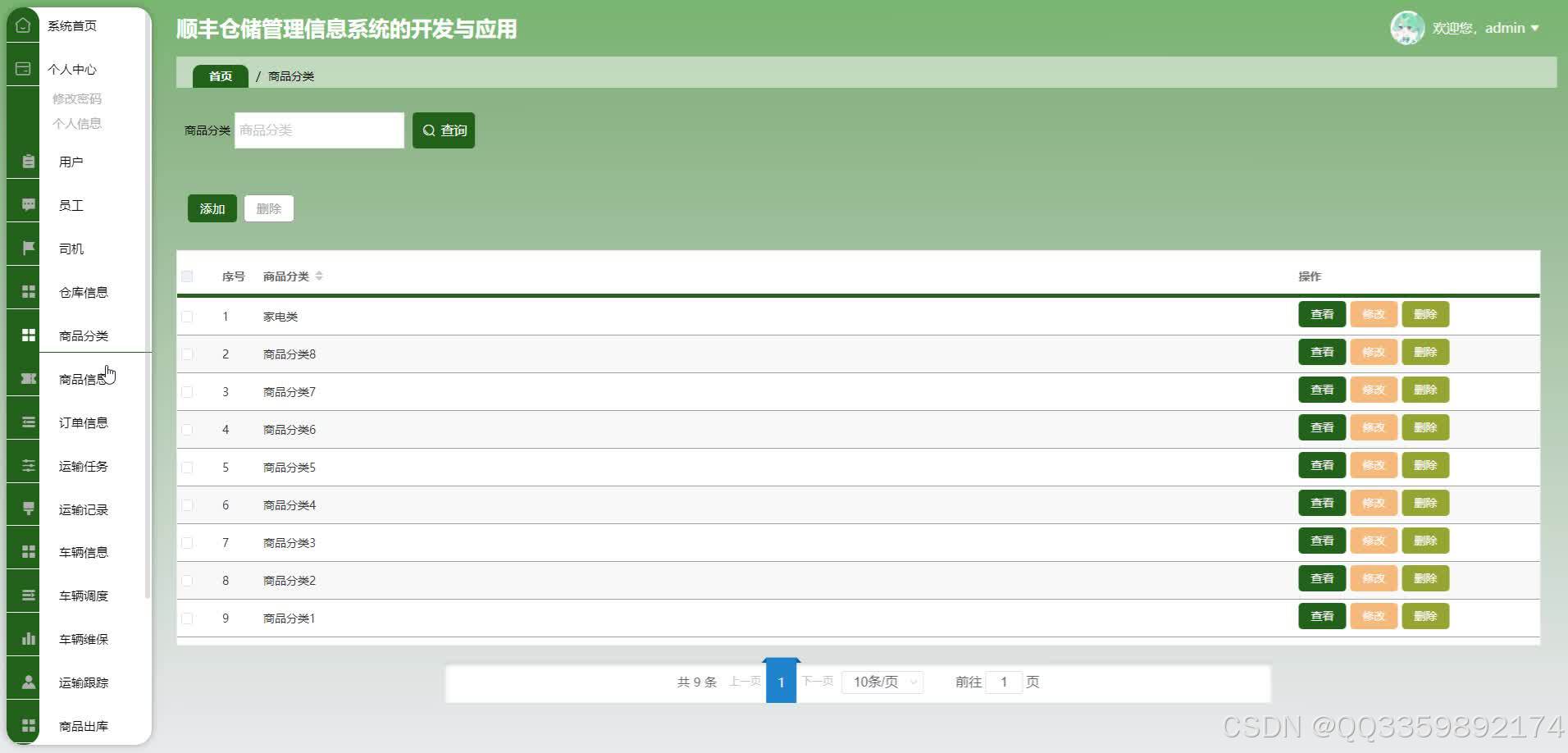Click the ticket icon beside 商品信息
The height and width of the screenshot is (753, 1568).
click(x=29, y=379)
